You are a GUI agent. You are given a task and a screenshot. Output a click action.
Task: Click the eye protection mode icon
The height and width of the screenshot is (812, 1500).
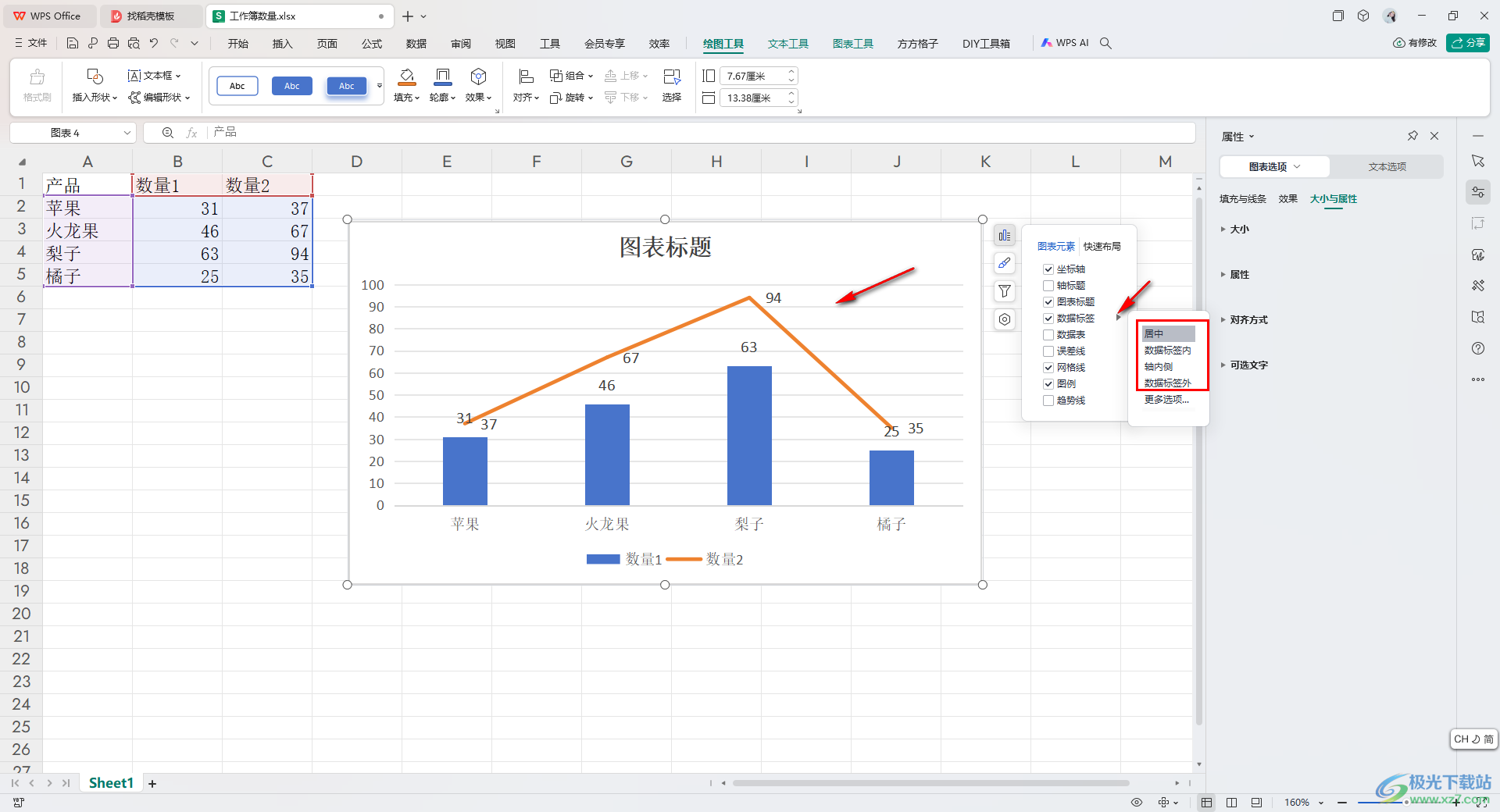(x=1137, y=803)
